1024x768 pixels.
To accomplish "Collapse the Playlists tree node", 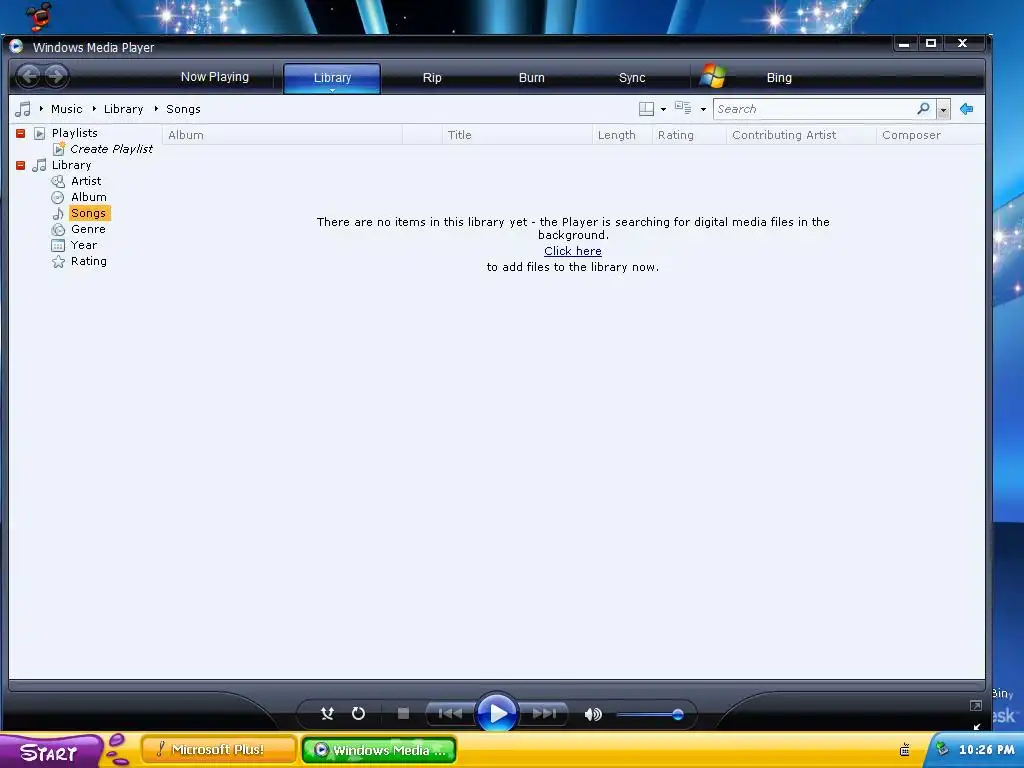I will pyautogui.click(x=20, y=133).
